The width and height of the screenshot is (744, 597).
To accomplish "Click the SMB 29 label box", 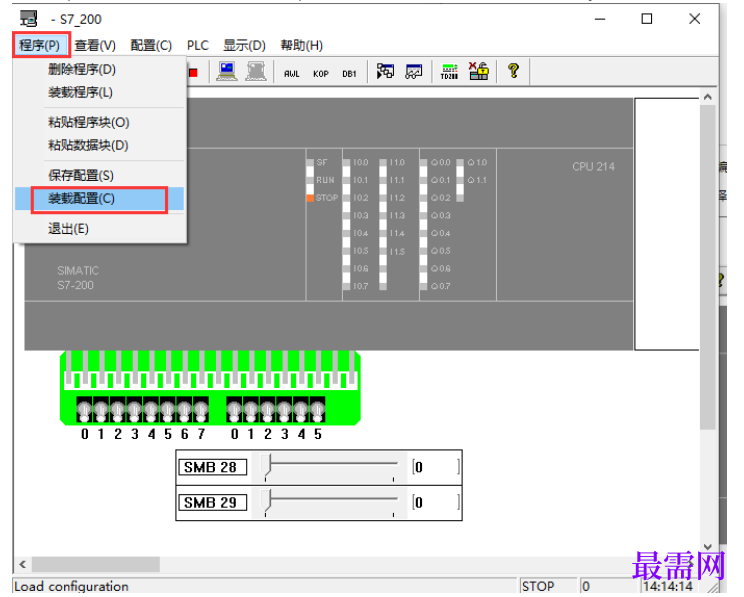I will (213, 502).
